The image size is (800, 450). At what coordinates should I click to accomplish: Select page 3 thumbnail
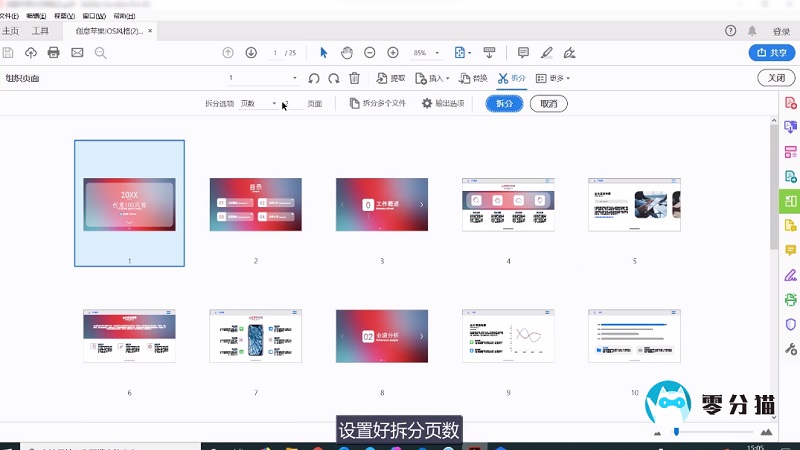pyautogui.click(x=382, y=205)
